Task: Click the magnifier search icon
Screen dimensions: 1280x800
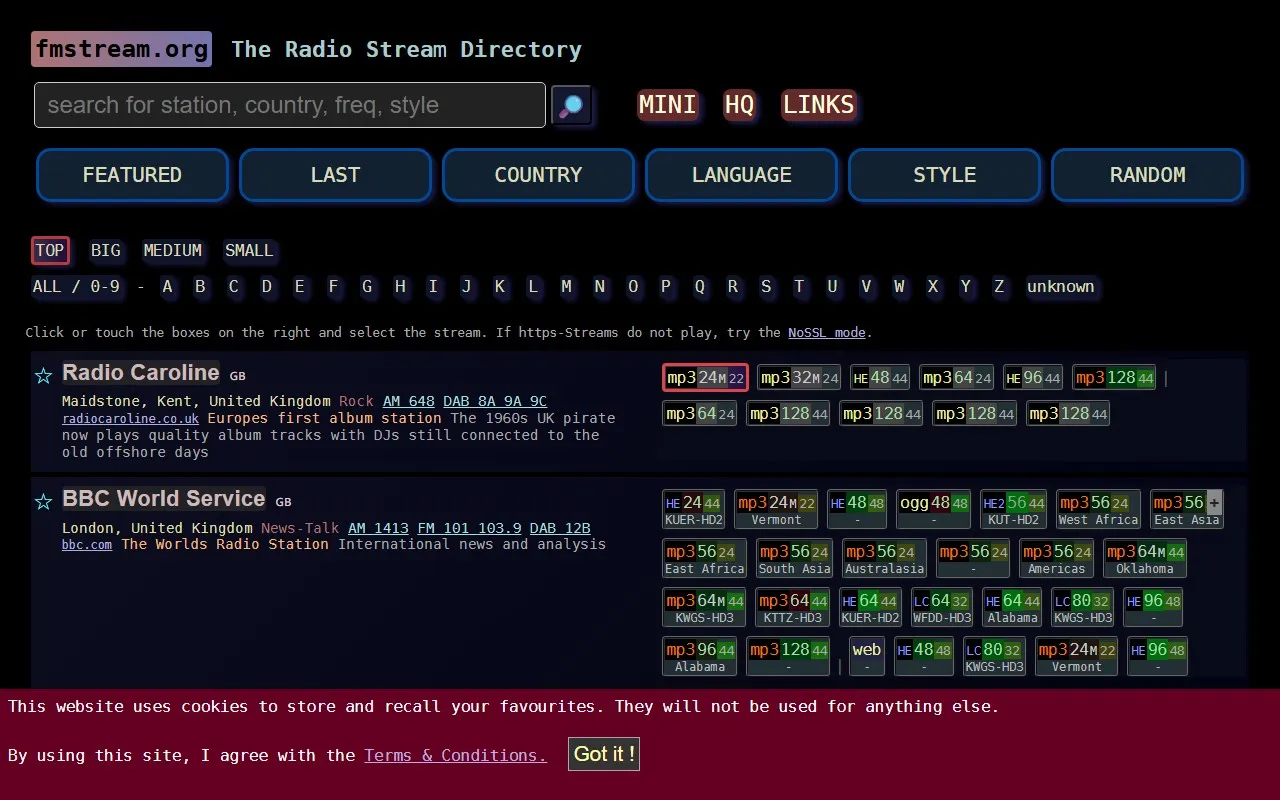Action: pyautogui.click(x=570, y=105)
